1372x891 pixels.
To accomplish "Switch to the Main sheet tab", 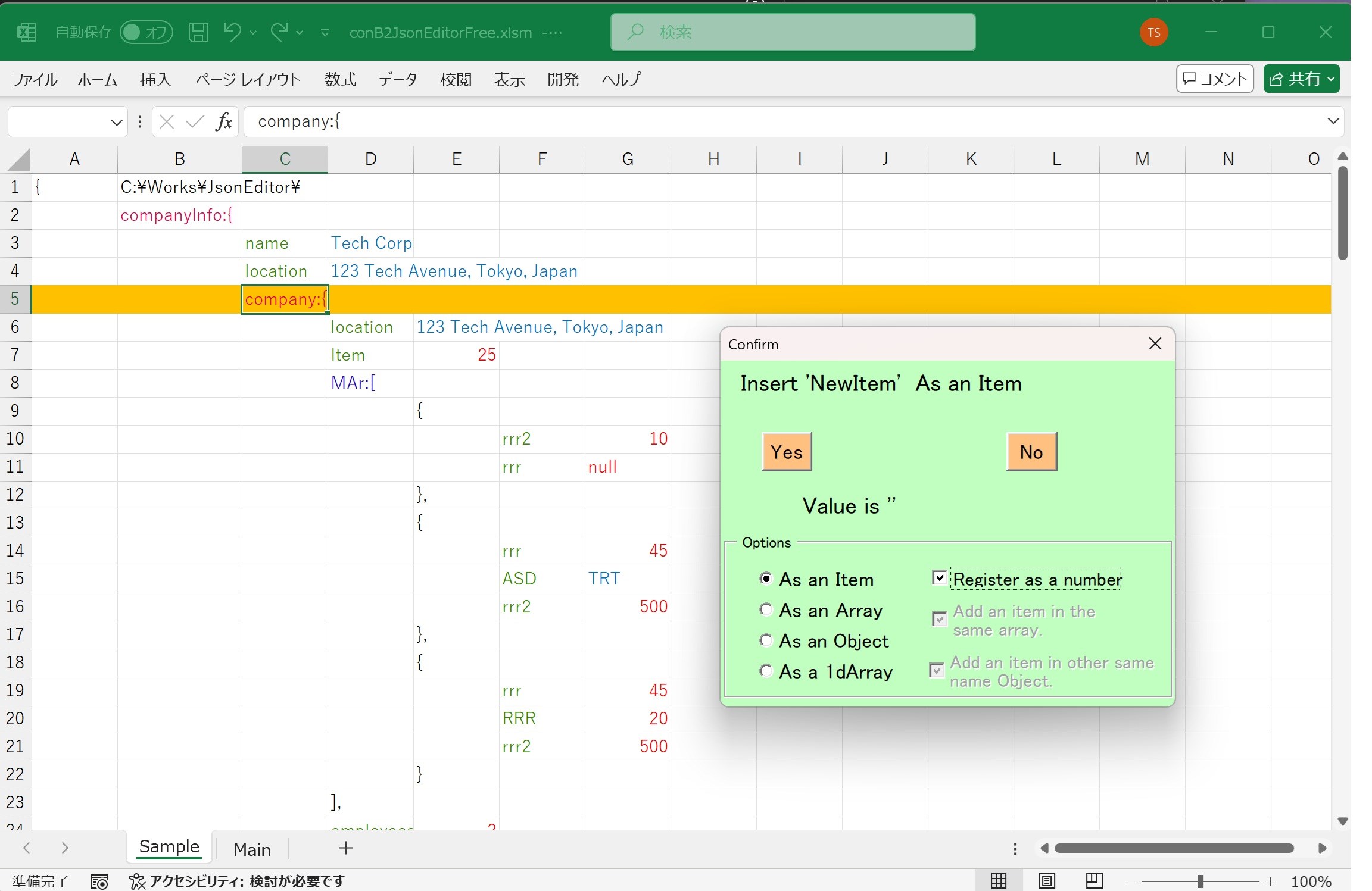I will 252,849.
